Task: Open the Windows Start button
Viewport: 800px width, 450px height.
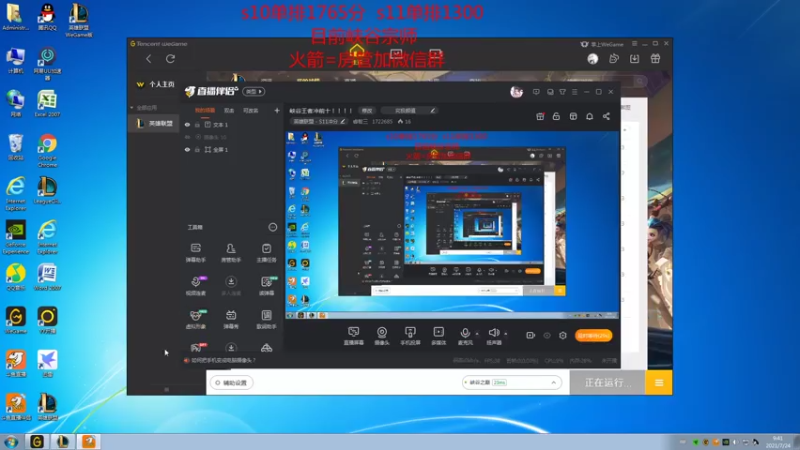Action: tap(11, 442)
